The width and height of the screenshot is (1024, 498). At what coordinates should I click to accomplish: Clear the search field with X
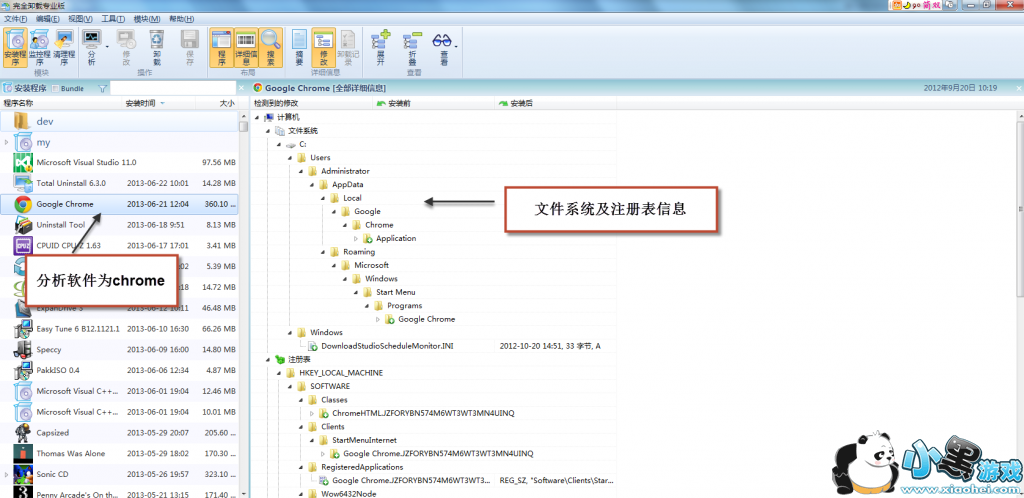(x=240, y=88)
